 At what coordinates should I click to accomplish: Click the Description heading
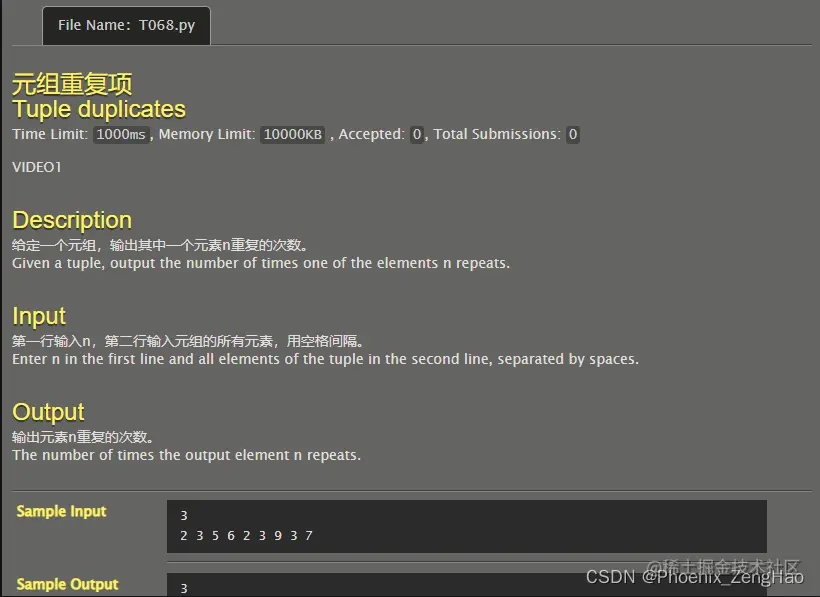point(72,220)
